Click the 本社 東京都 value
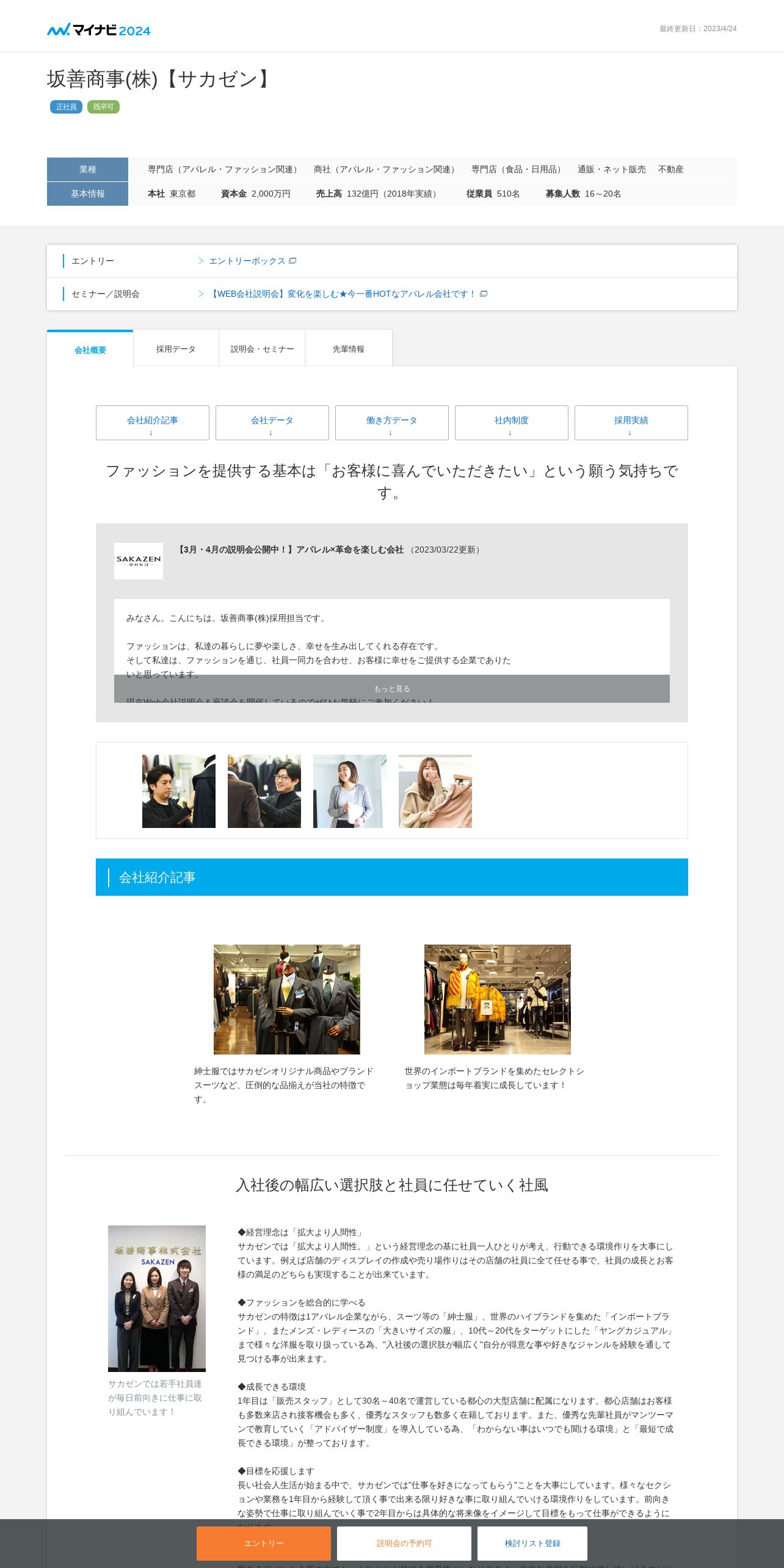This screenshot has width=784, height=1568. [x=172, y=194]
